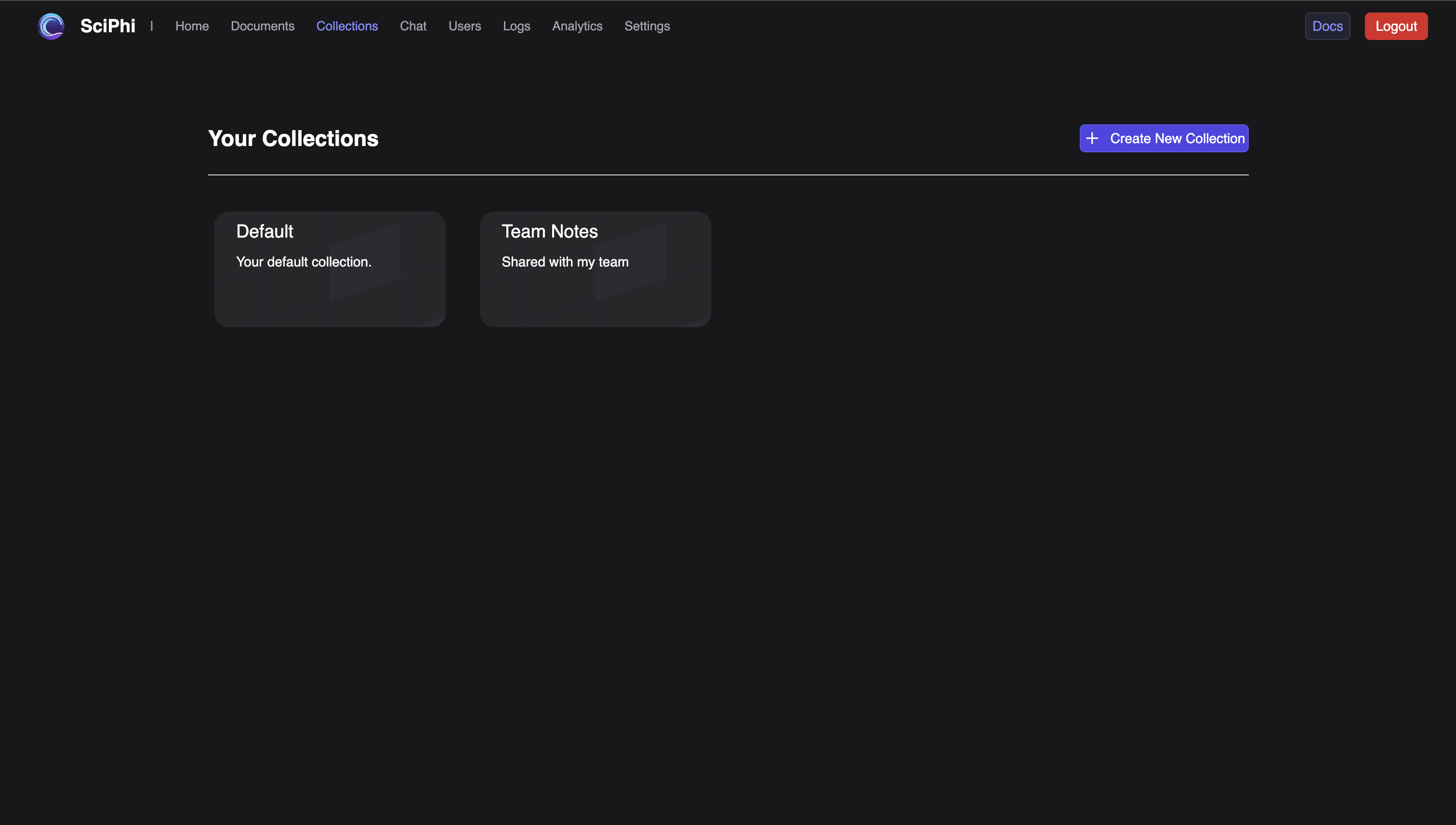Go to the Home page
The image size is (1456, 825).
[192, 26]
